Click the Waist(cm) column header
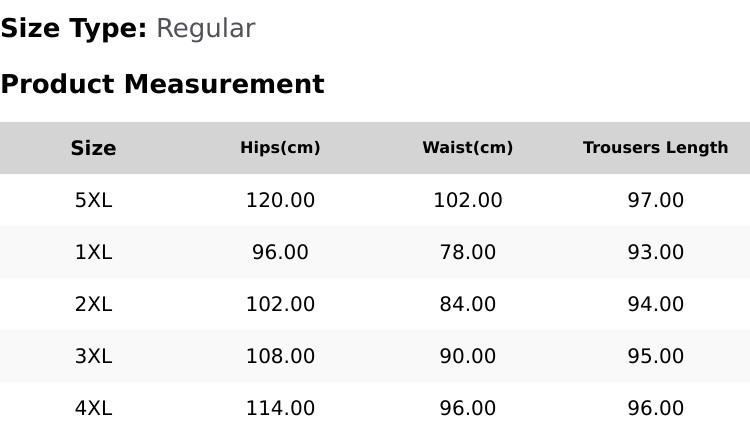750x434 pixels. point(467,147)
